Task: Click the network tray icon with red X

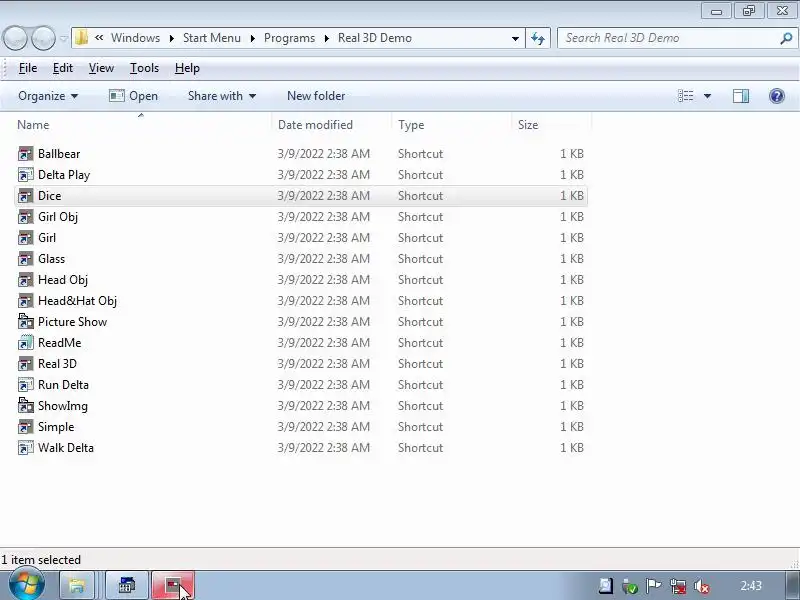Action: [678, 586]
